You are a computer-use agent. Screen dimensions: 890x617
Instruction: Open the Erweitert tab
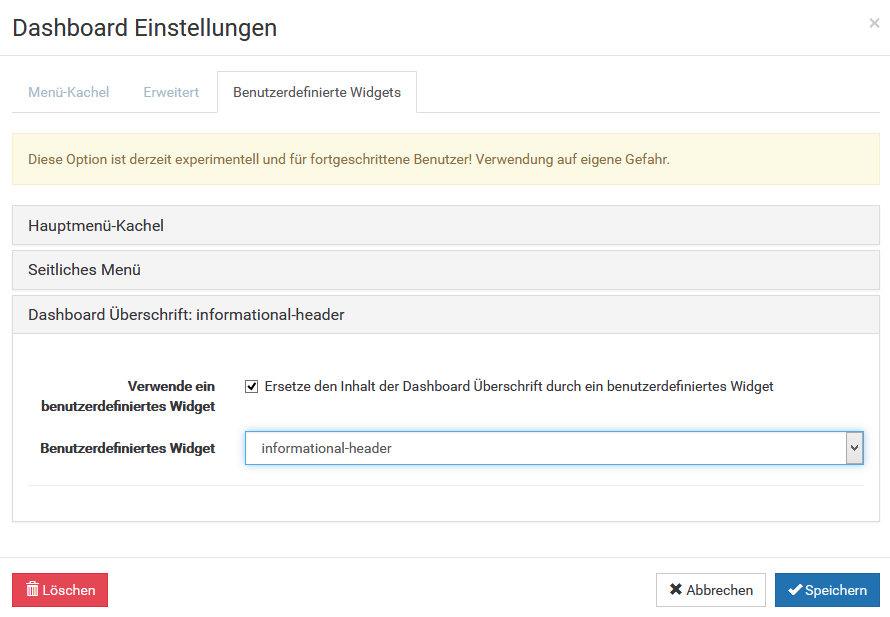[171, 92]
